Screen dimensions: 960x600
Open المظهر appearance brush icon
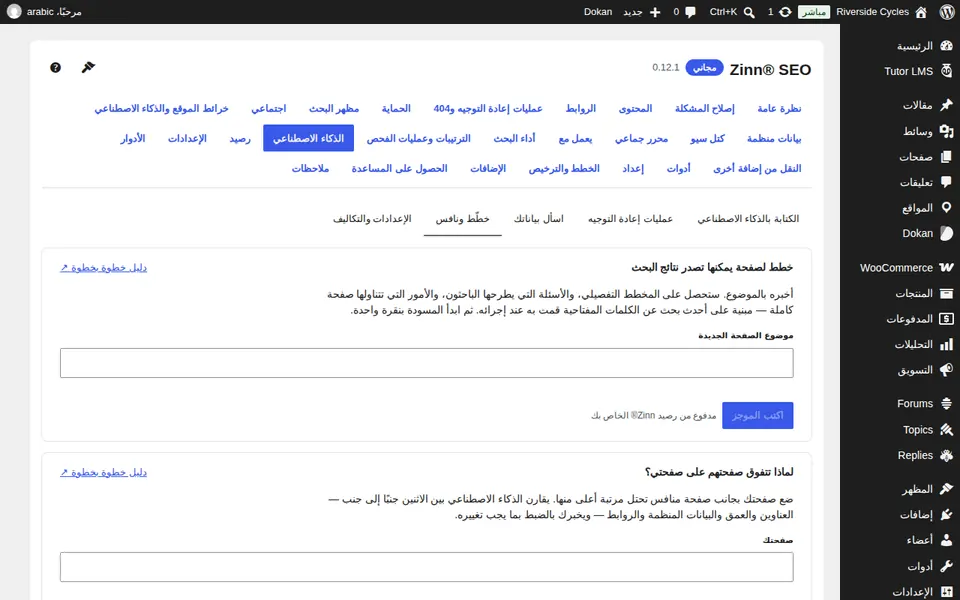click(x=947, y=489)
